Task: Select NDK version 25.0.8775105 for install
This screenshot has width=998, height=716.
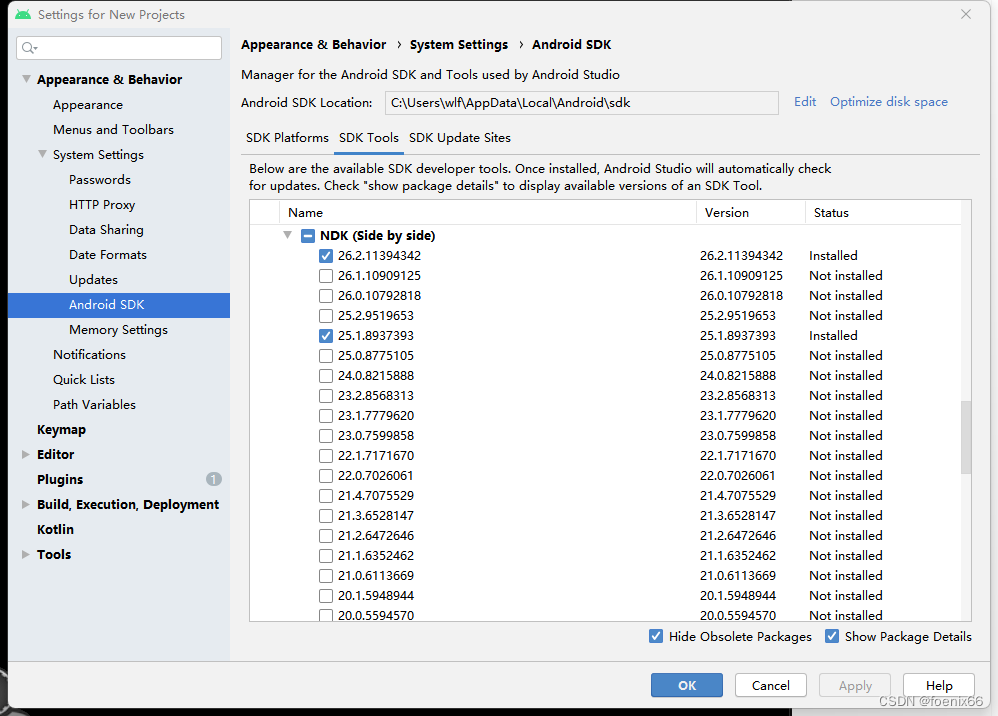Action: [x=325, y=355]
